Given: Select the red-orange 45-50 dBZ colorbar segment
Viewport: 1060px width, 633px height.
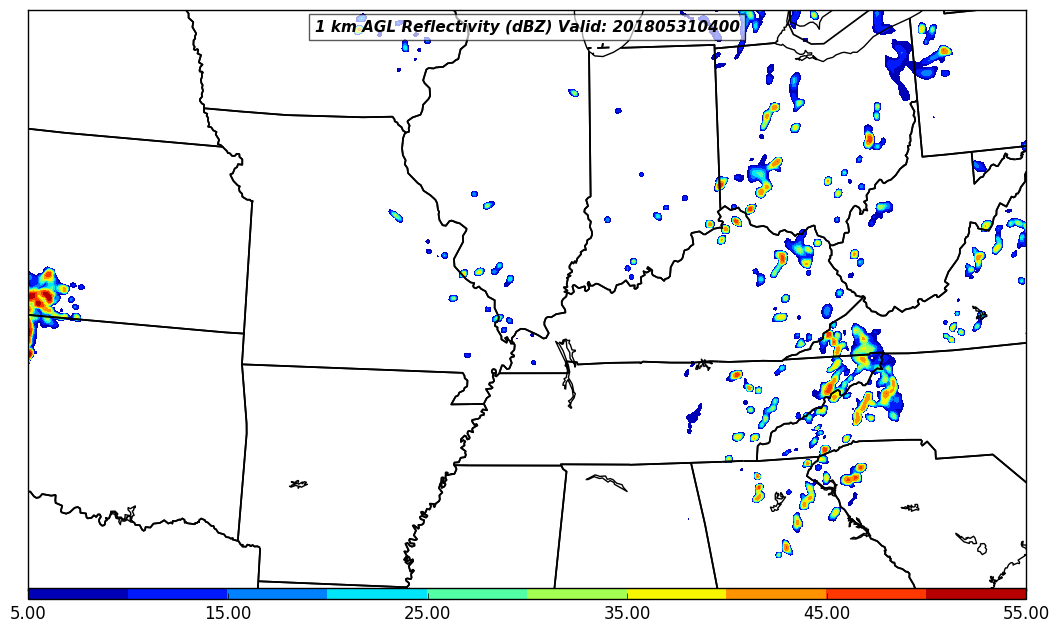Looking at the screenshot, I should pos(876,594).
